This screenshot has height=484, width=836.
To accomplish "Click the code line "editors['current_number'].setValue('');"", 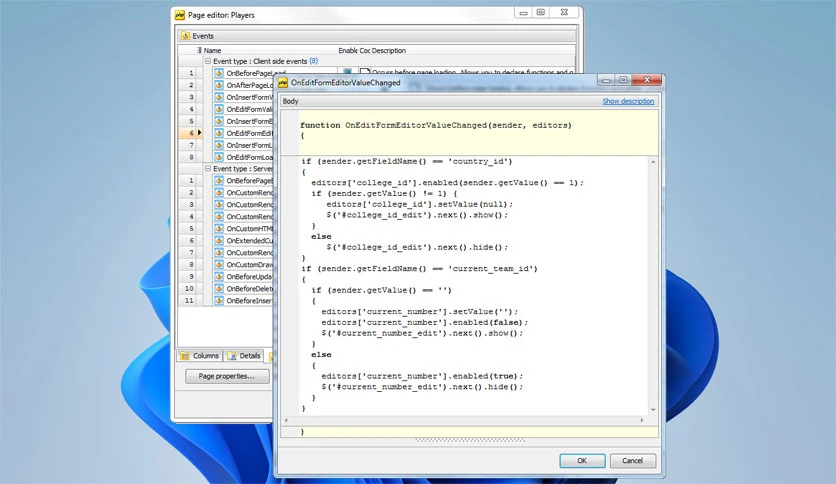I will pos(420,312).
